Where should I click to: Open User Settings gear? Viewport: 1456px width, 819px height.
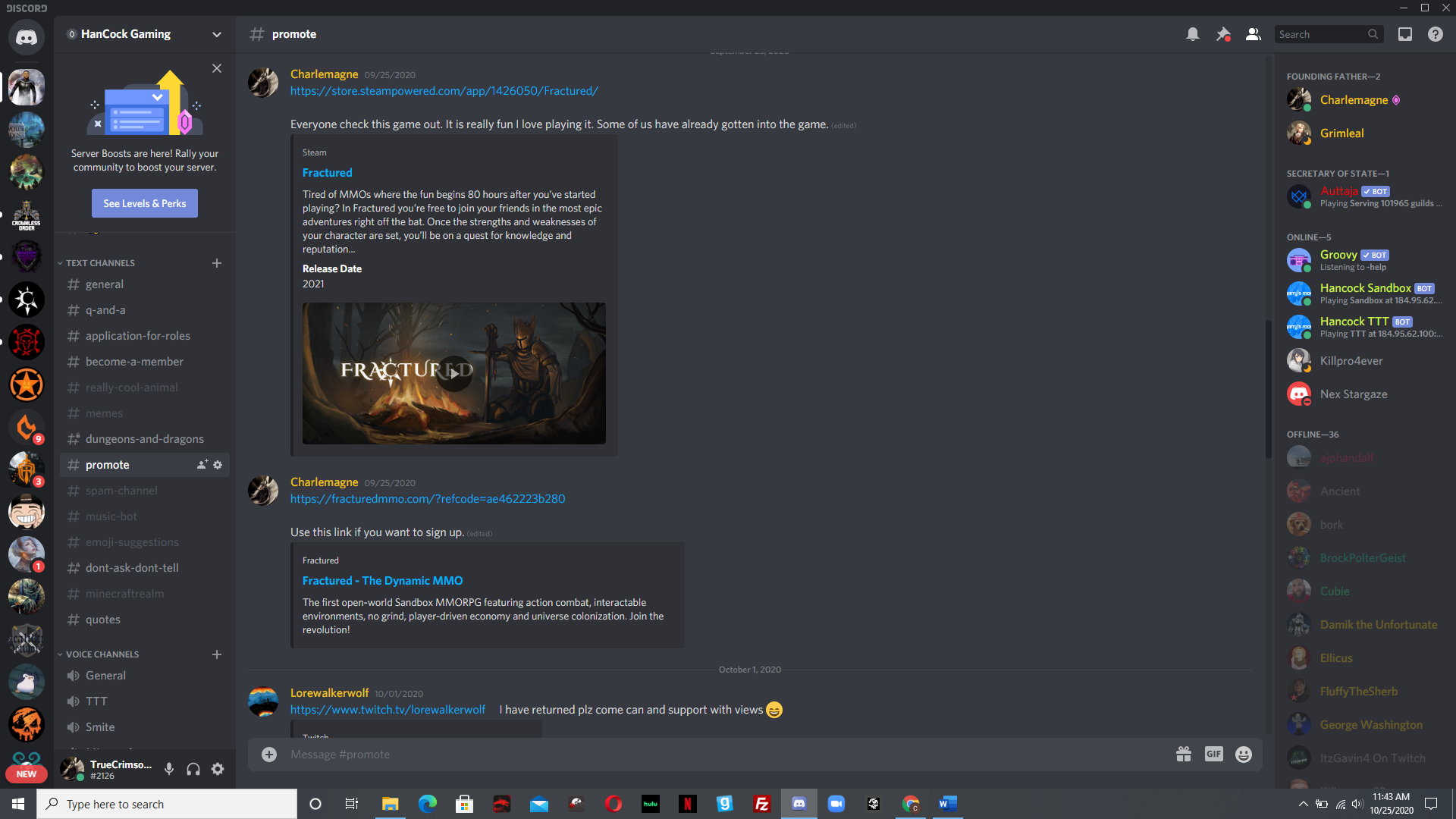click(x=218, y=769)
